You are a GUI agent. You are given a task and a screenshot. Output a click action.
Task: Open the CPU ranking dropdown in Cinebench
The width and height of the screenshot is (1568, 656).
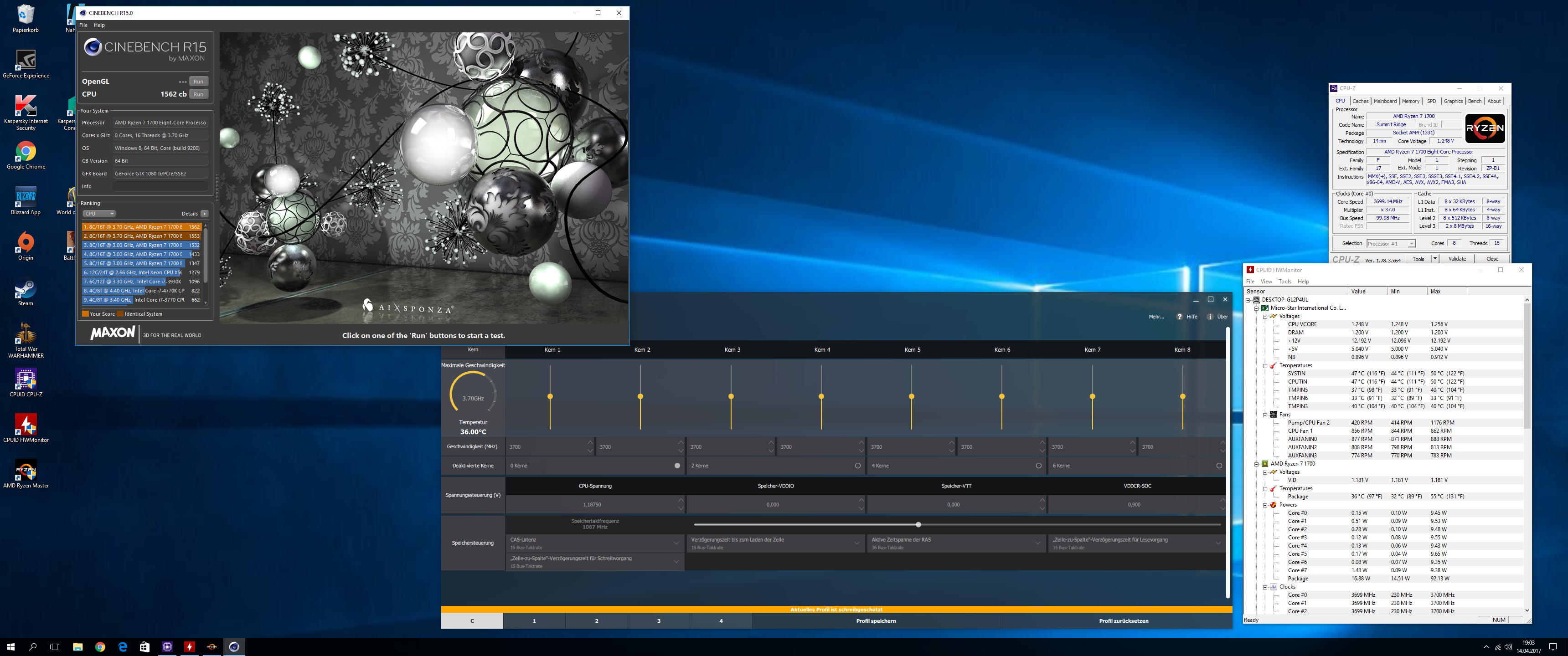(x=99, y=214)
